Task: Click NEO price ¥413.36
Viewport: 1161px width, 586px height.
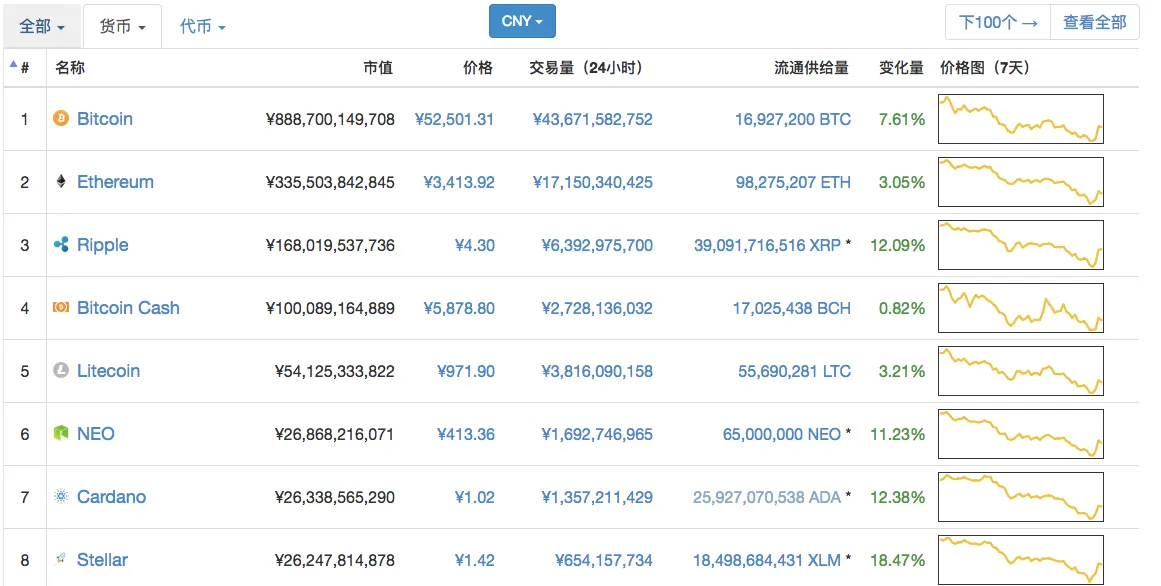Action: point(466,434)
